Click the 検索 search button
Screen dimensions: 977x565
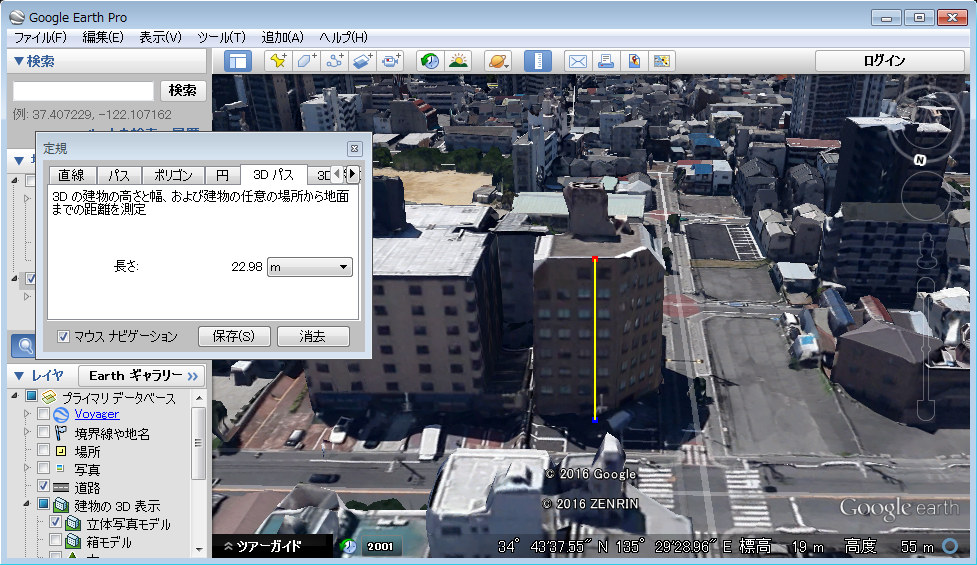pyautogui.click(x=183, y=90)
